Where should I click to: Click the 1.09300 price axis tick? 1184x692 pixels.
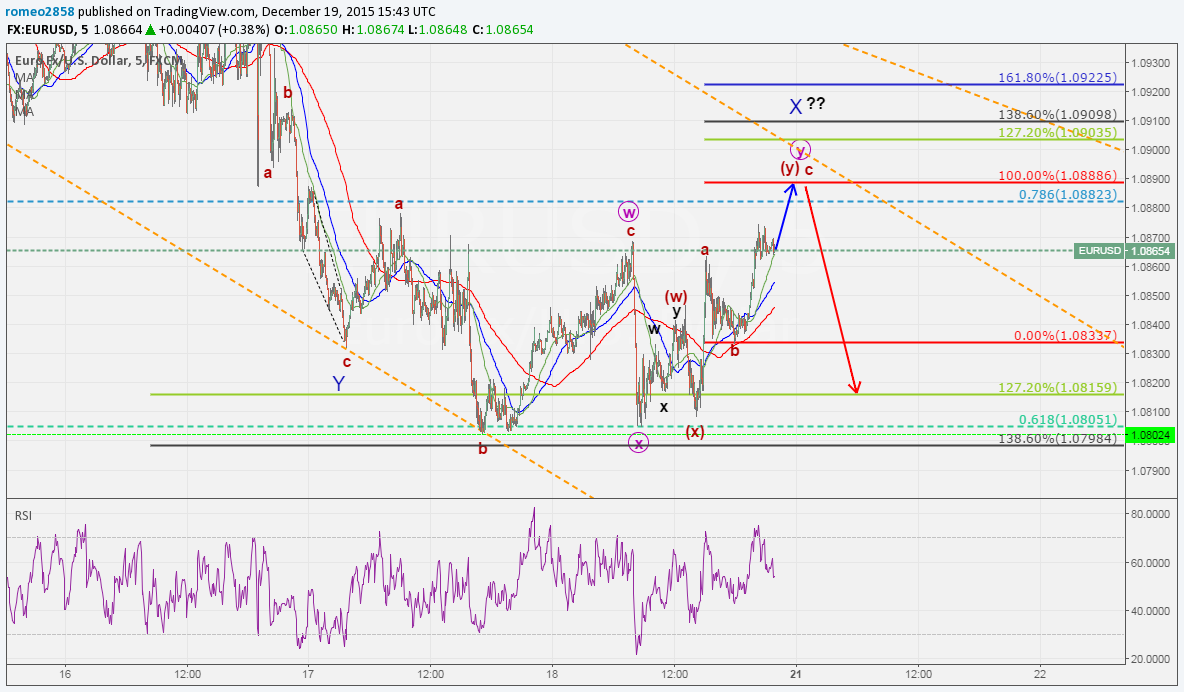pyautogui.click(x=1150, y=63)
